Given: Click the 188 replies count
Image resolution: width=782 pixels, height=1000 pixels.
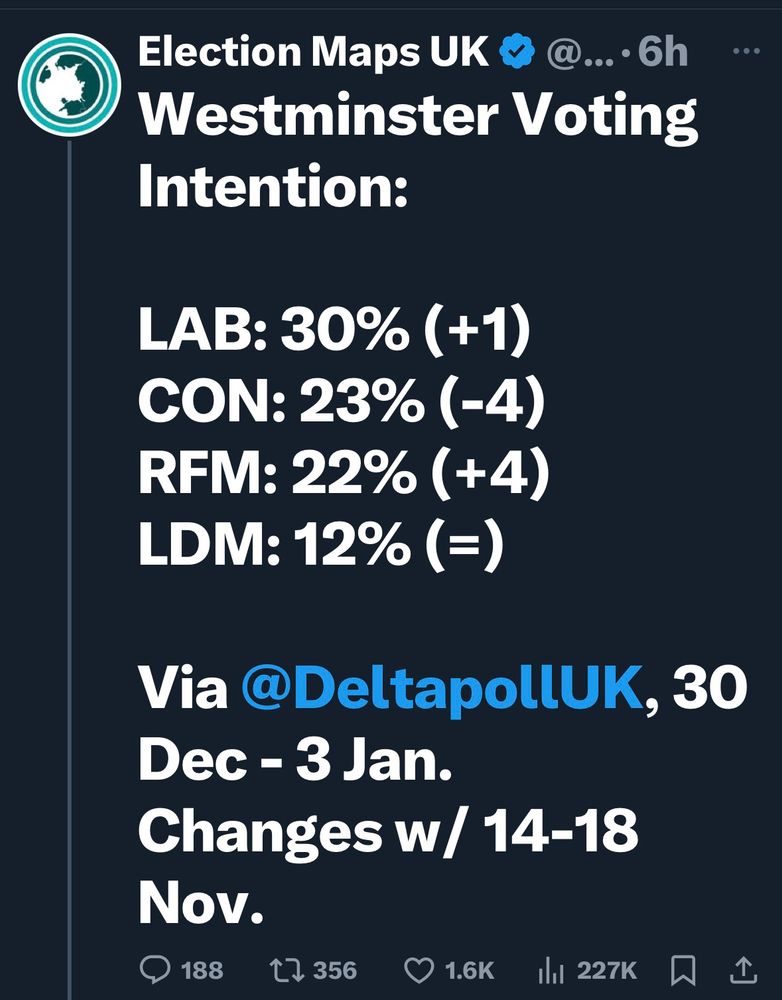Looking at the screenshot, I should [203, 970].
